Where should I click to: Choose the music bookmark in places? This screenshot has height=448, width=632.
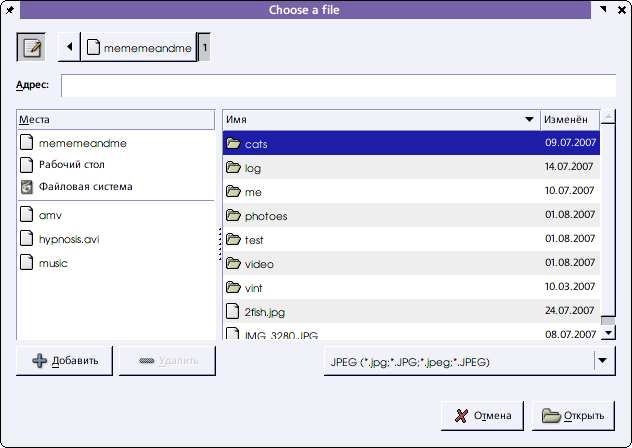tap(53, 263)
